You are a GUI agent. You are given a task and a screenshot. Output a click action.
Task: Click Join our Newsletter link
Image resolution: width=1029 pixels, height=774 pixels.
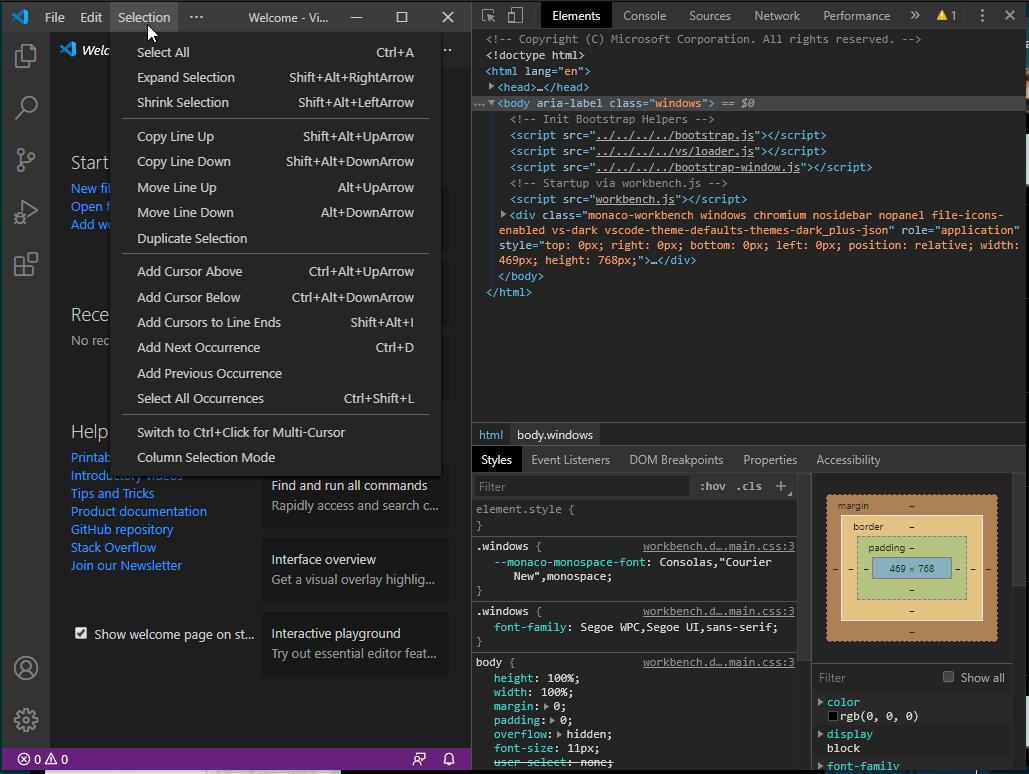tap(126, 565)
